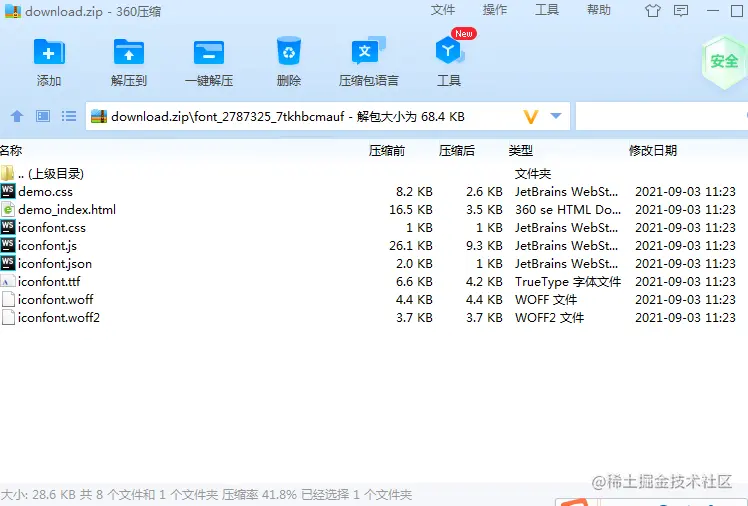Click the 安全 security shield badge
Image resolution: width=748 pixels, height=506 pixels.
pyautogui.click(x=725, y=61)
